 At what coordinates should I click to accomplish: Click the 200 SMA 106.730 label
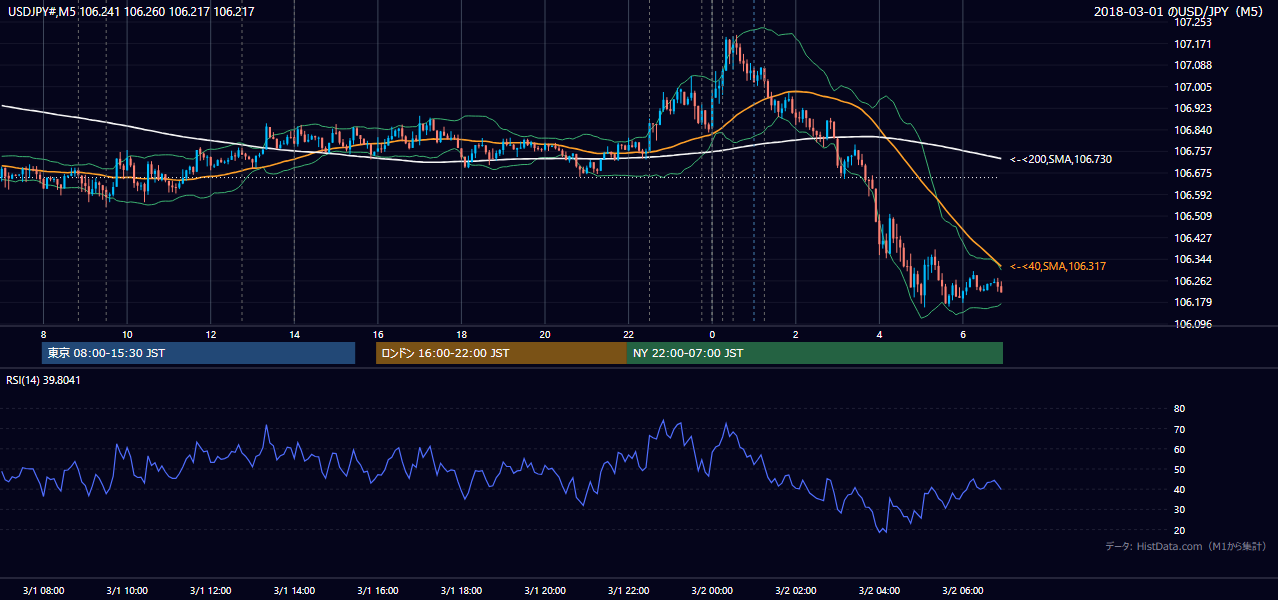pyautogui.click(x=1061, y=159)
